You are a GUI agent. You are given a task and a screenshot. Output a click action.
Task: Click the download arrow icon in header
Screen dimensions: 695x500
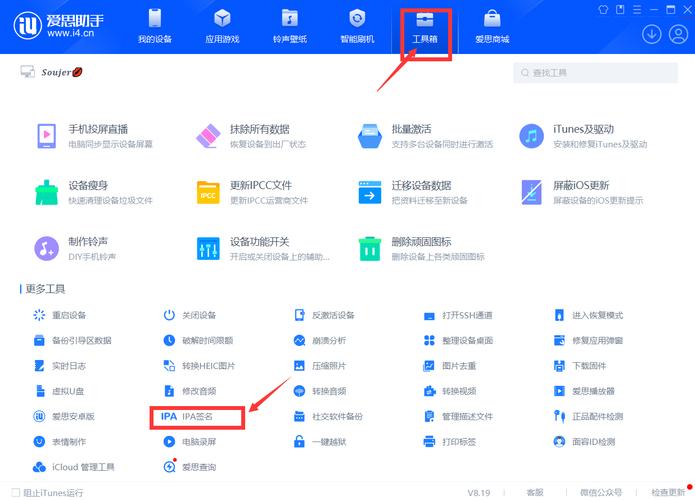tap(652, 34)
